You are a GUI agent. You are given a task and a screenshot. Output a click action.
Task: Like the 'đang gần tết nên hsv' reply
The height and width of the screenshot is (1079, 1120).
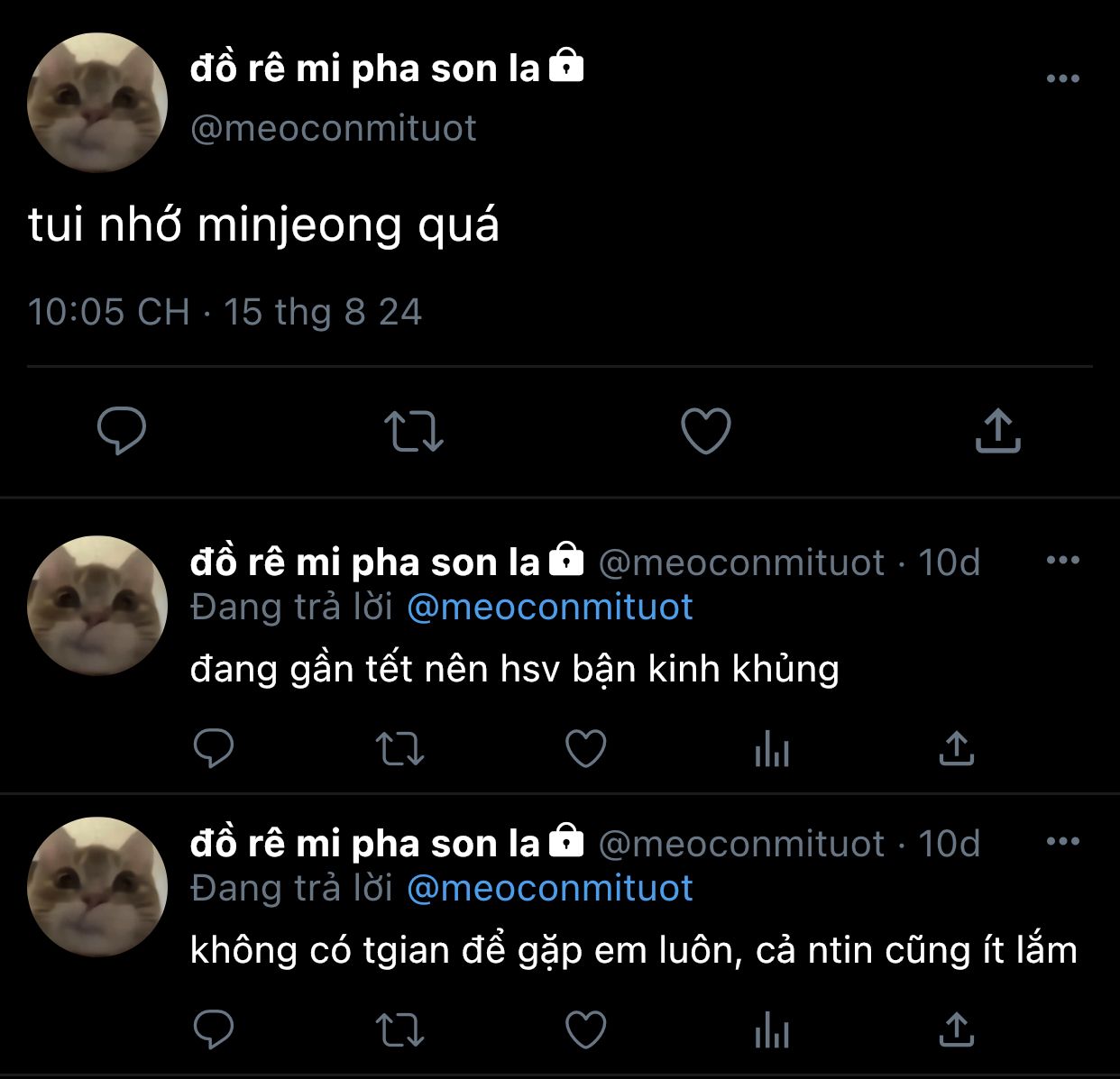tap(585, 748)
